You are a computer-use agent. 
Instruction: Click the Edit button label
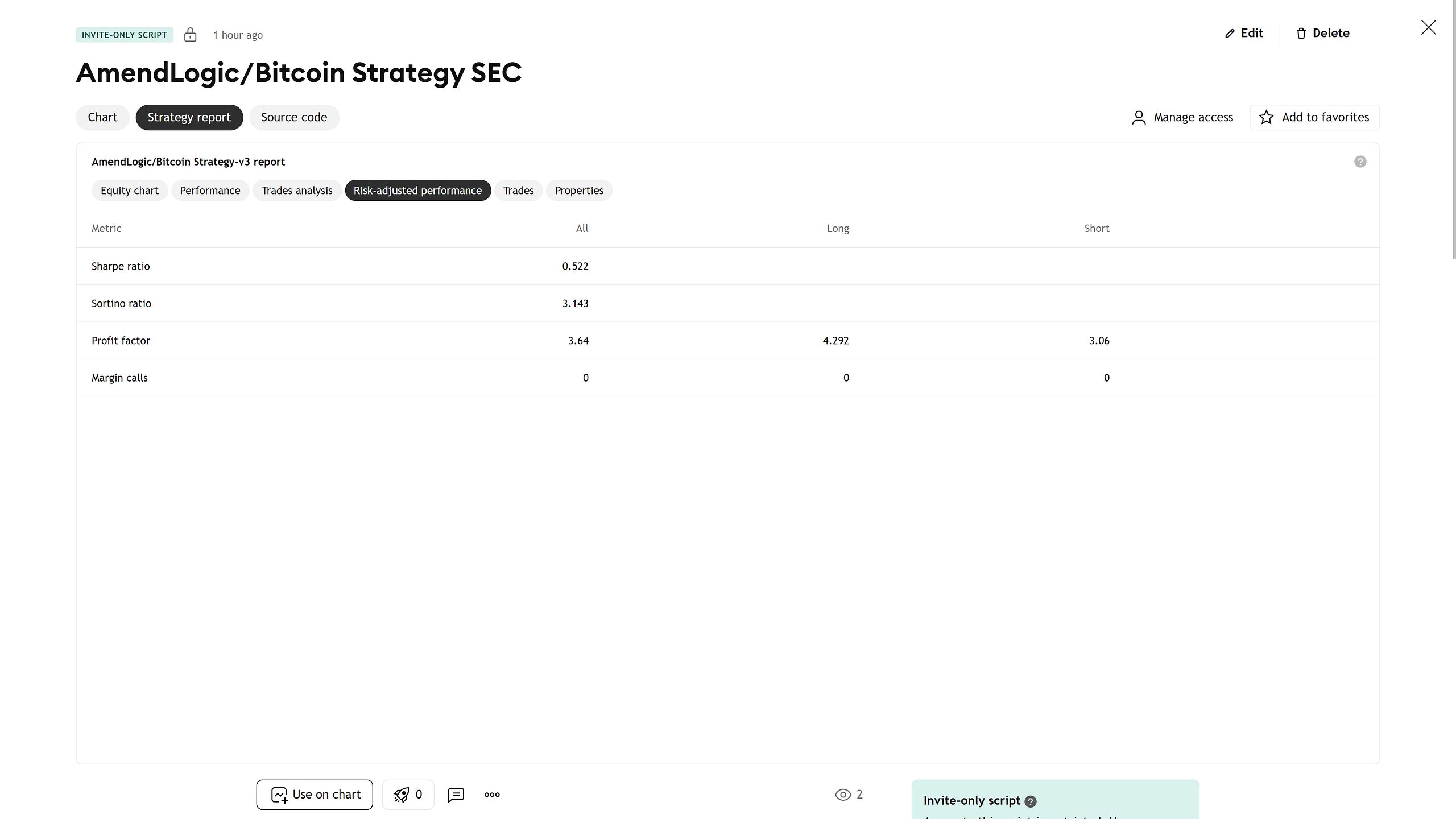pyautogui.click(x=1252, y=33)
